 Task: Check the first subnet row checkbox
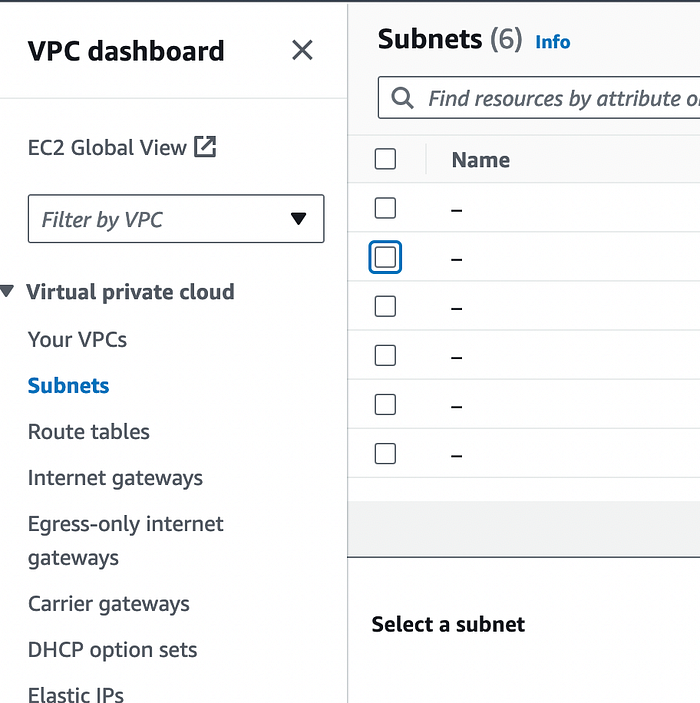385,208
